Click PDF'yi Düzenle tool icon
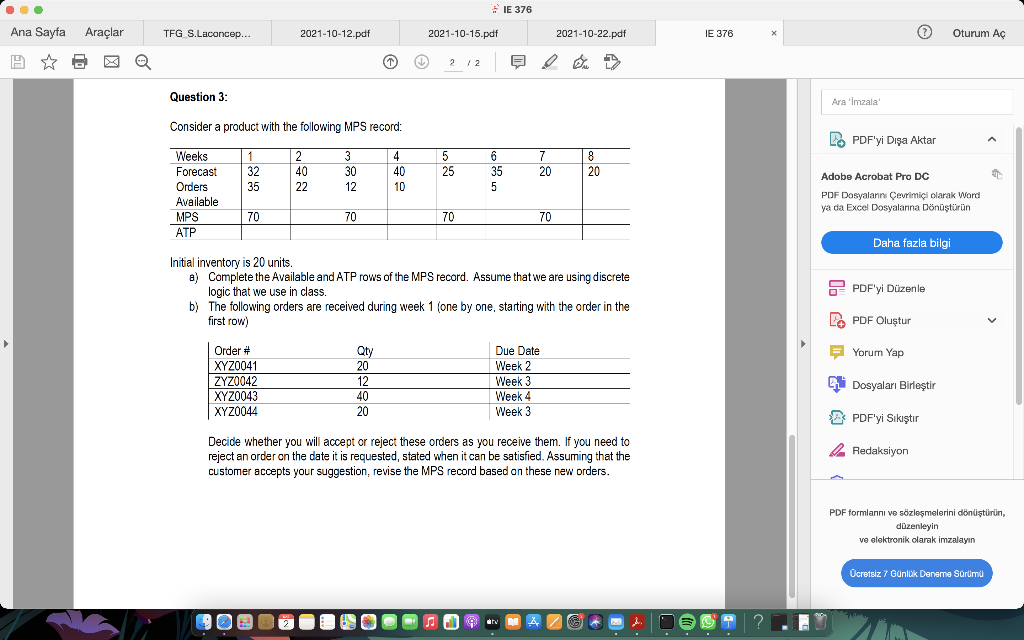1024x640 pixels. pos(837,288)
